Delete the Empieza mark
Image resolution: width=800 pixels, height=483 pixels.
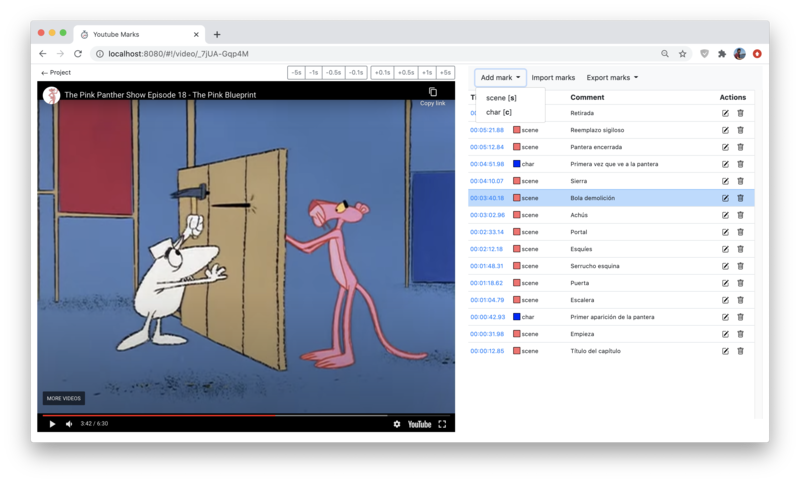[x=740, y=334]
